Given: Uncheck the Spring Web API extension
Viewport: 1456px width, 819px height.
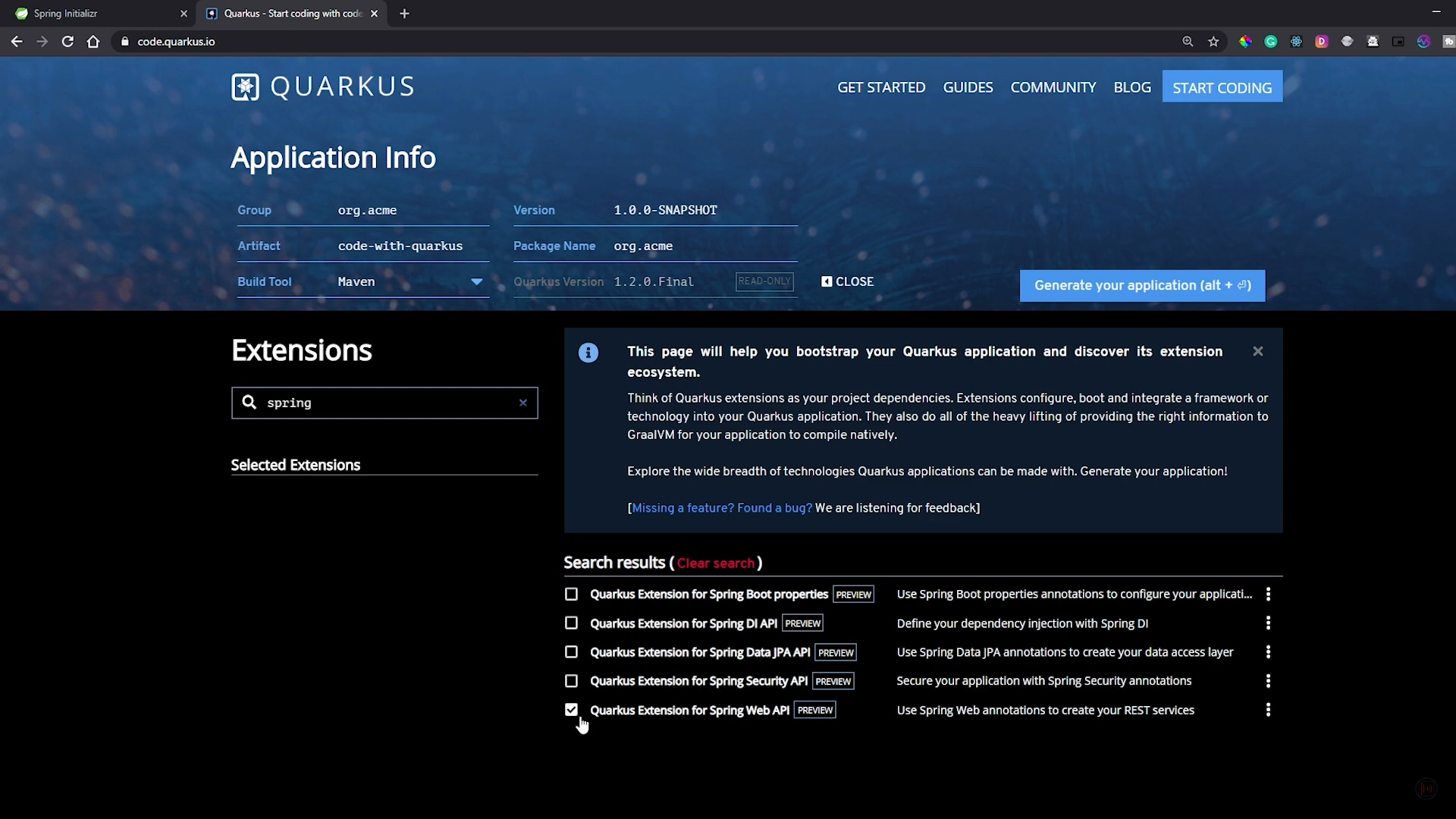Looking at the screenshot, I should [571, 710].
